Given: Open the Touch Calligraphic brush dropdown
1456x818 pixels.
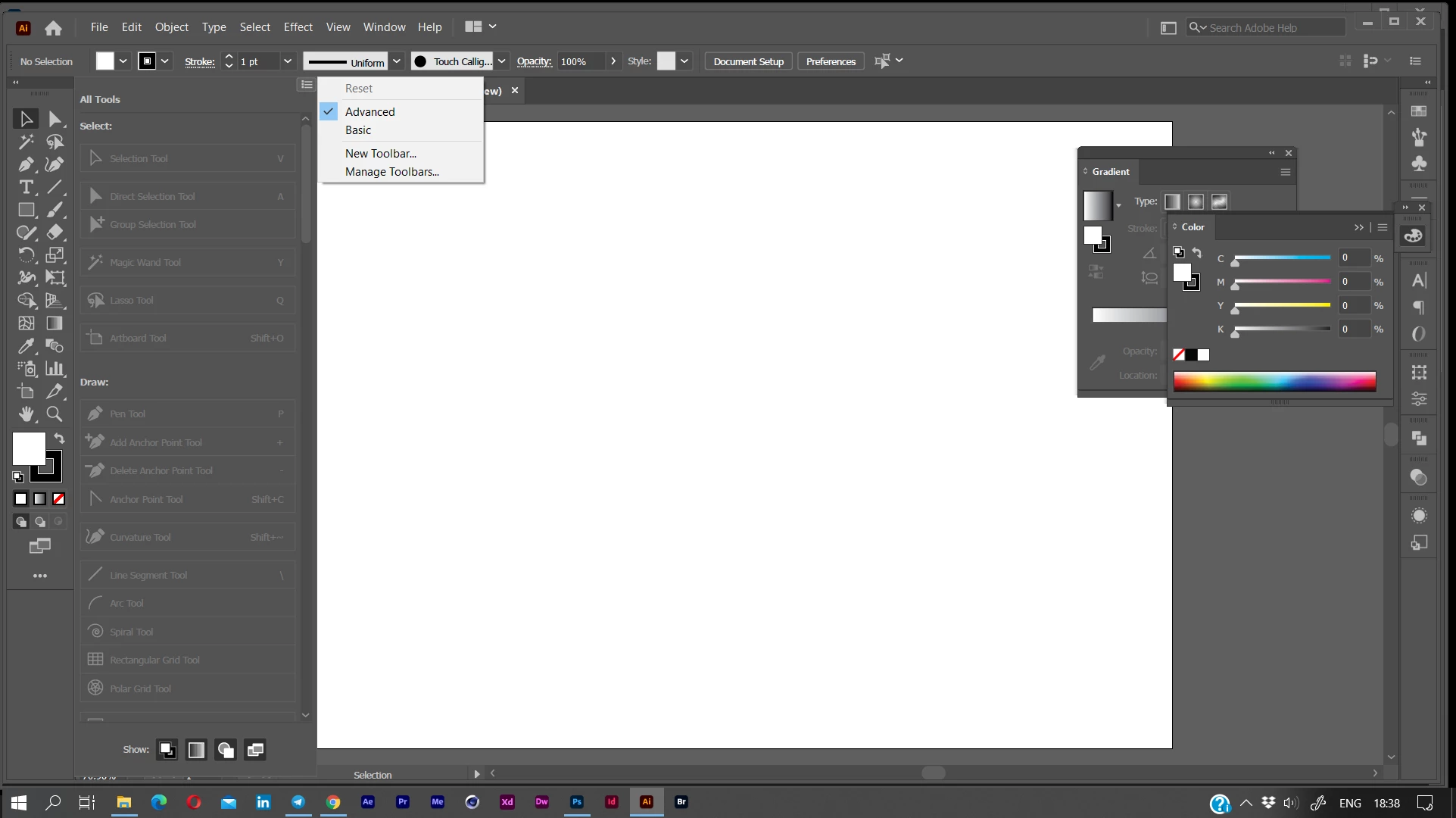Looking at the screenshot, I should pos(501,61).
